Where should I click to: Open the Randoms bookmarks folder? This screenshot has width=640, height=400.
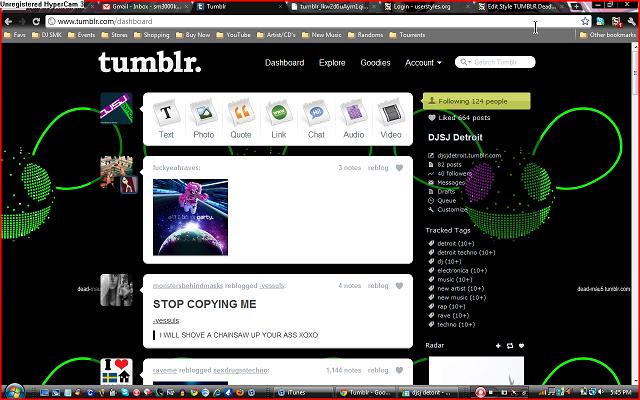(365, 35)
